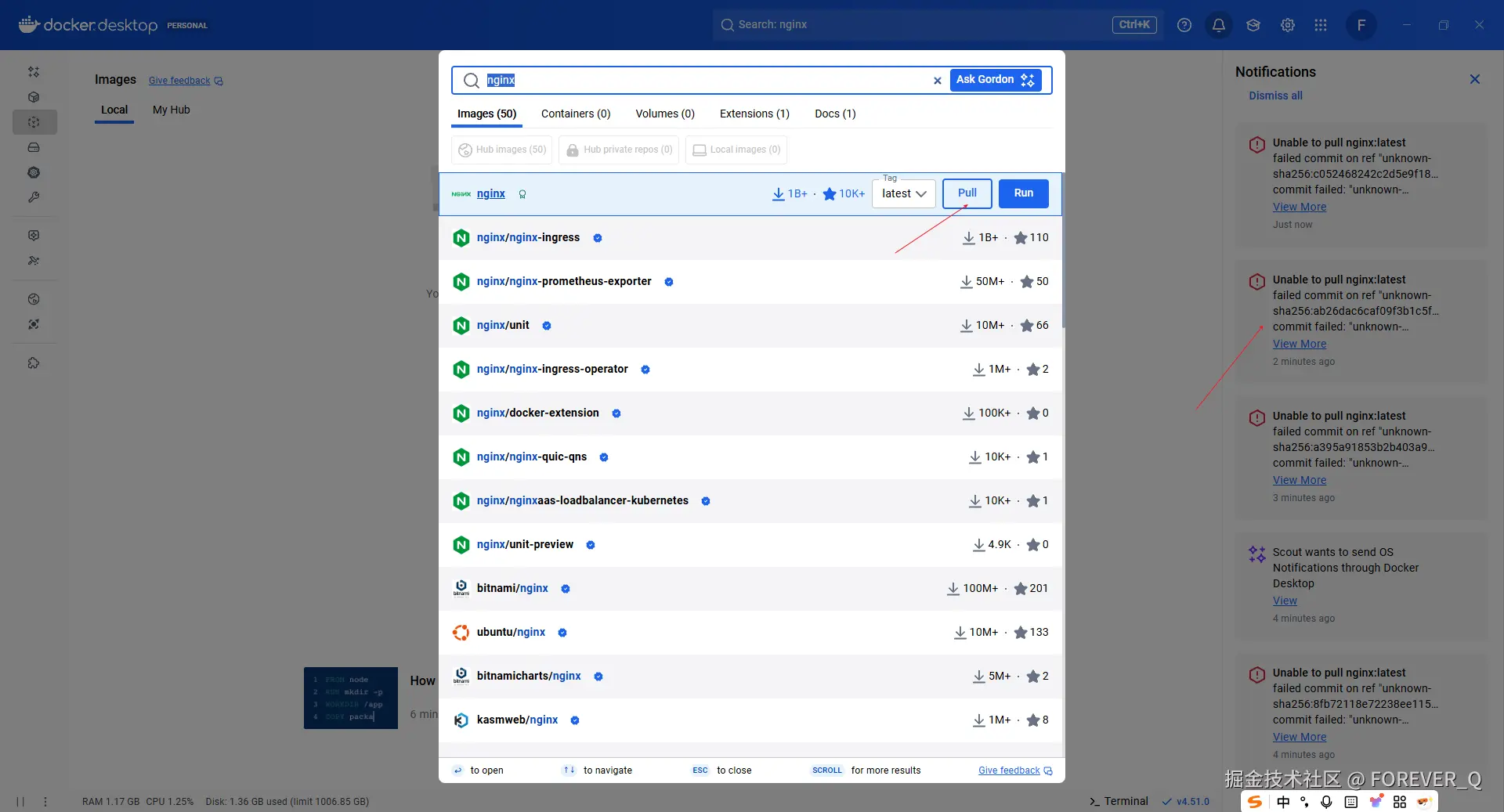The image size is (1504, 812).
Task: Click the Sogou input method S logo
Action: click(x=1255, y=802)
